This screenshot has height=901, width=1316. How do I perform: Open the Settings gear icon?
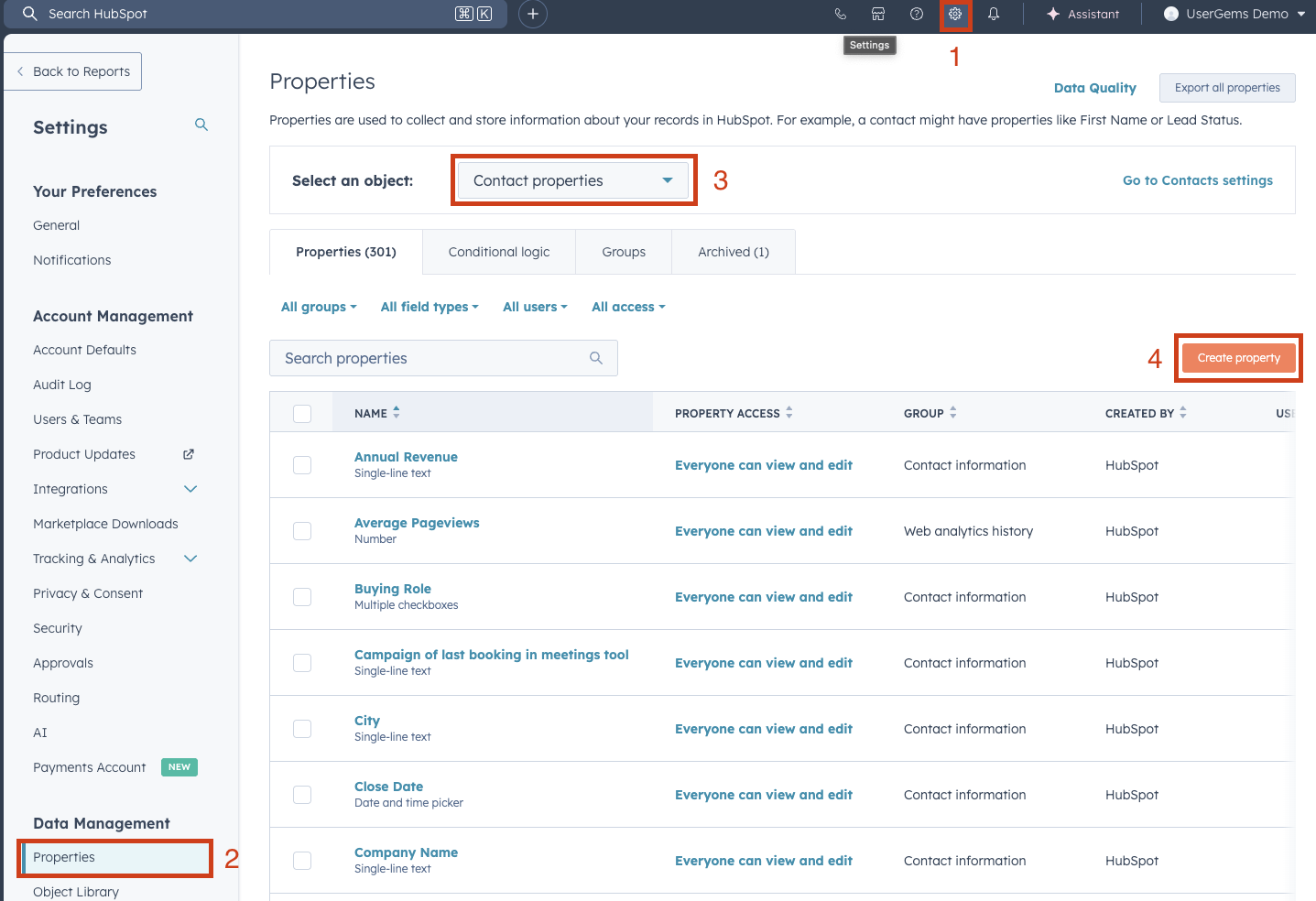click(x=955, y=14)
